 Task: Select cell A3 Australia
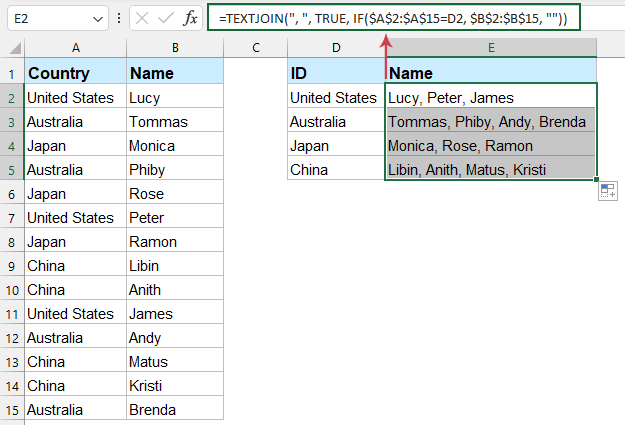(x=76, y=120)
